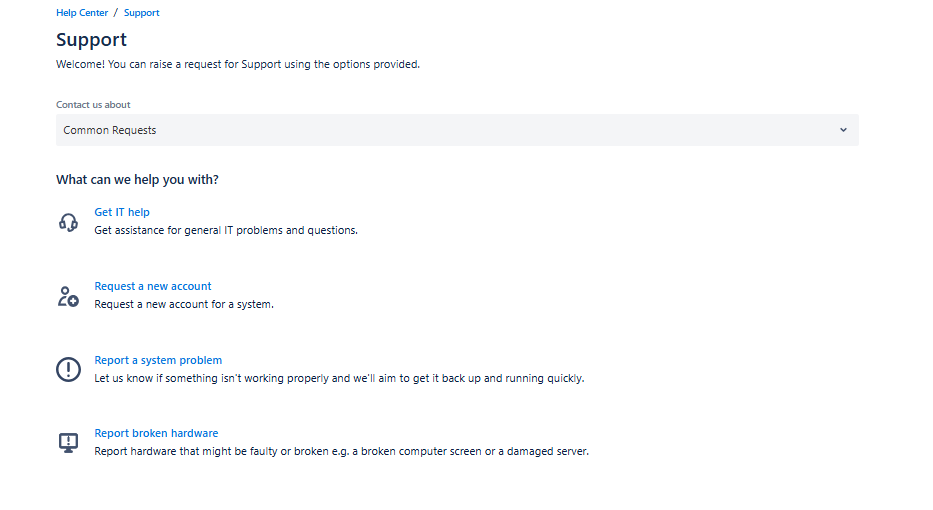The image size is (933, 510).
Task: Click 'Request a new account for a system' text
Action: tap(184, 304)
